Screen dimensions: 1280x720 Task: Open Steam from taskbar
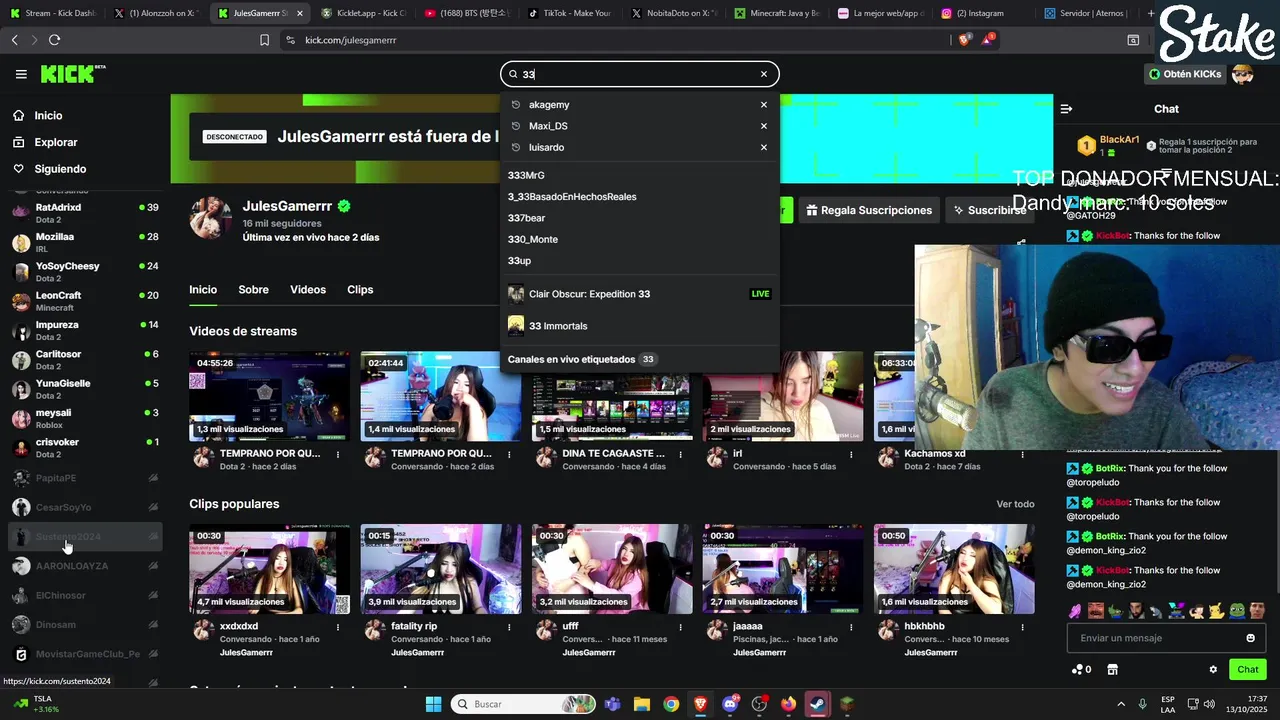tap(817, 704)
